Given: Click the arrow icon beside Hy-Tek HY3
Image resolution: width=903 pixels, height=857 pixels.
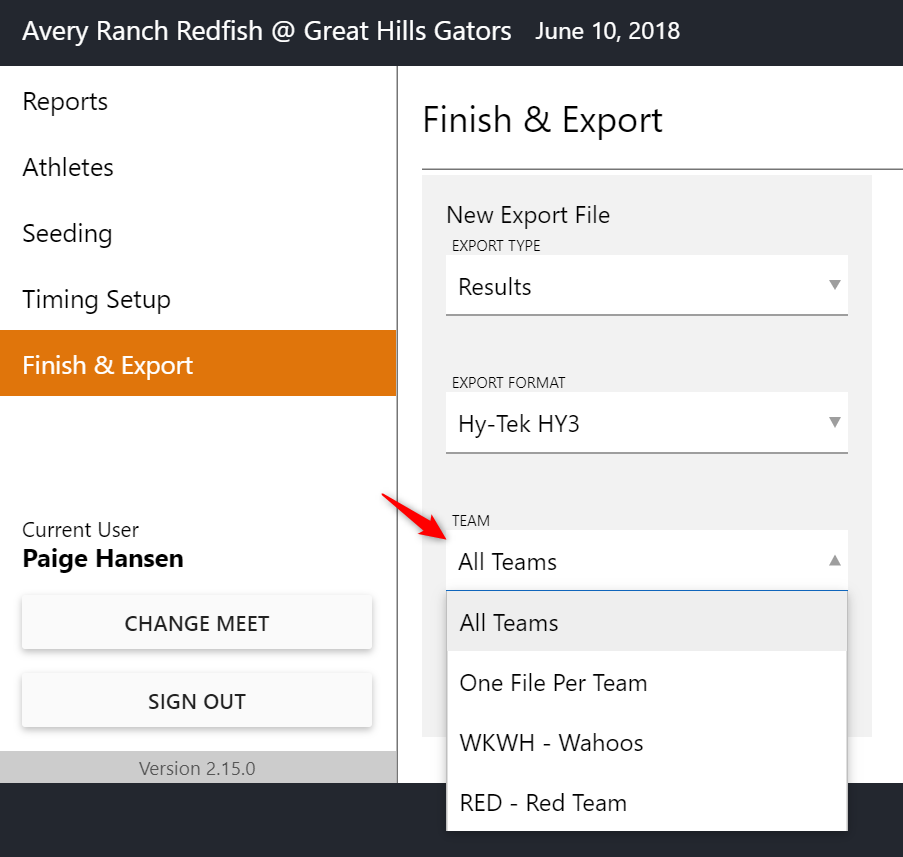Looking at the screenshot, I should (835, 423).
